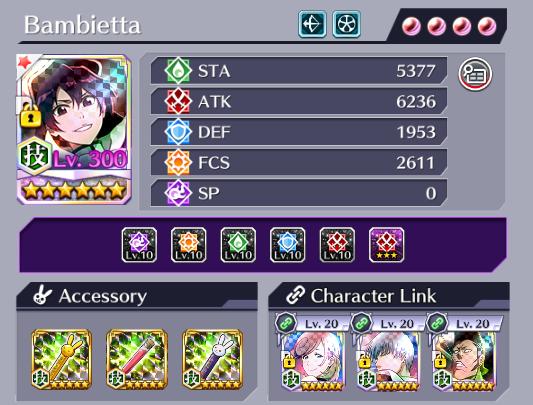Click the bow and arrow trait icon
The width and height of the screenshot is (533, 405).
tap(312, 24)
